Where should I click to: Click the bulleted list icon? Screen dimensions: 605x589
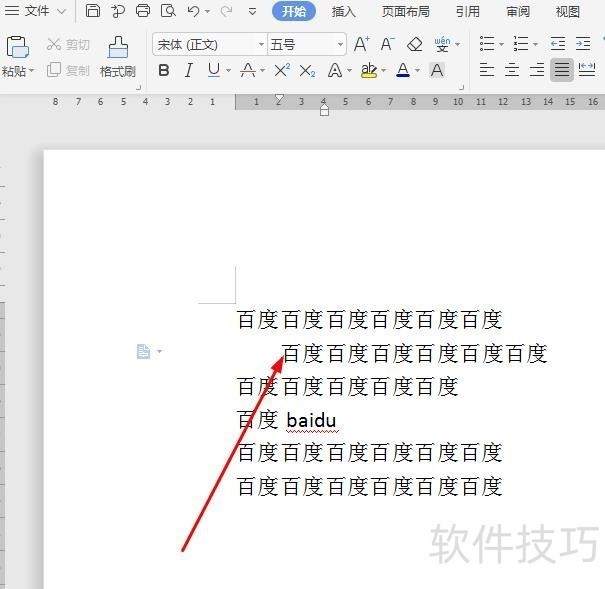(x=487, y=44)
